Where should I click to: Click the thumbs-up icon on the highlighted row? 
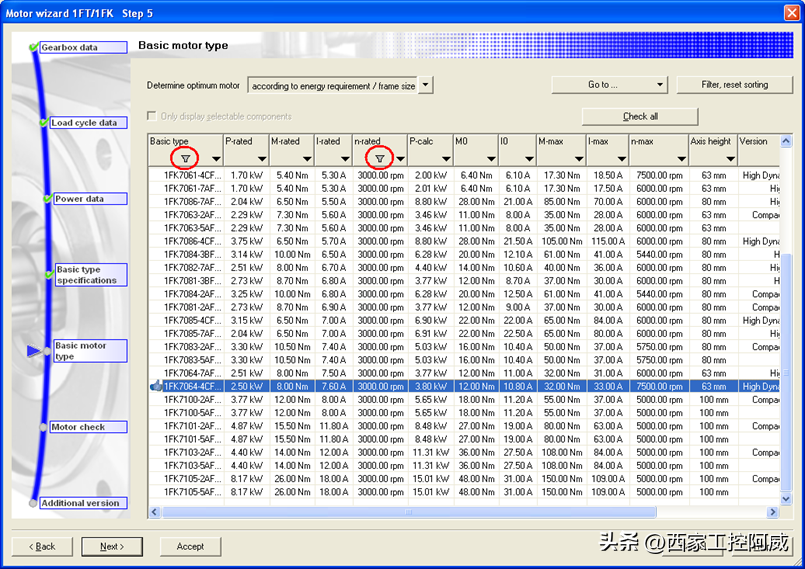coord(156,386)
